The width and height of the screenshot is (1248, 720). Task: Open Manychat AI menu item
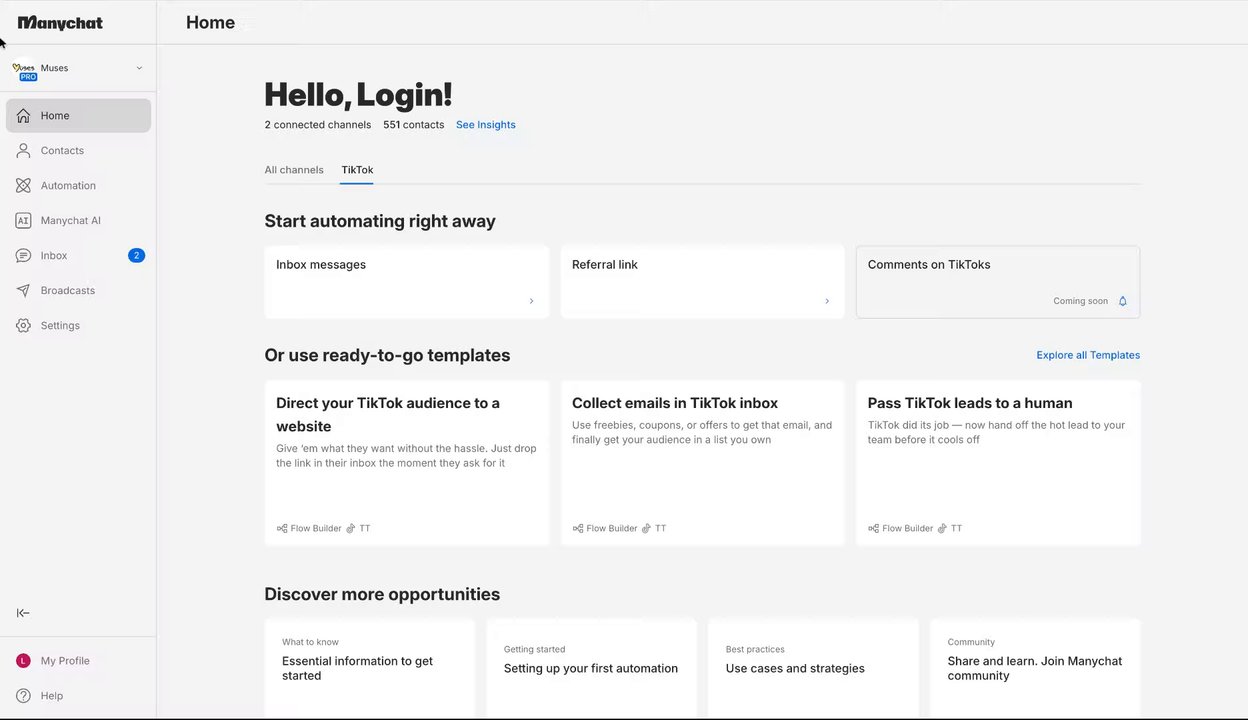tap(78, 221)
